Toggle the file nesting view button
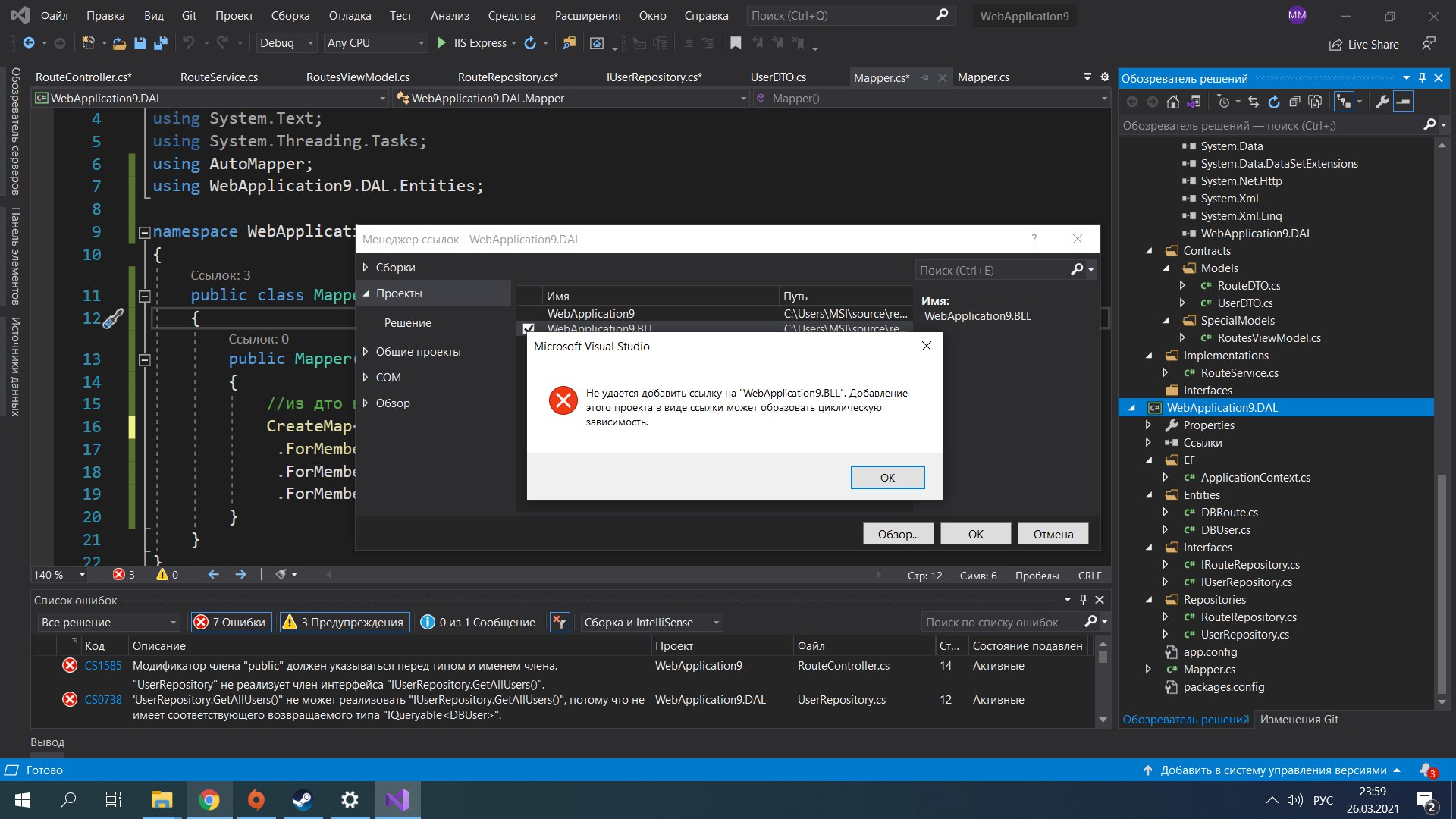 coord(1343,102)
